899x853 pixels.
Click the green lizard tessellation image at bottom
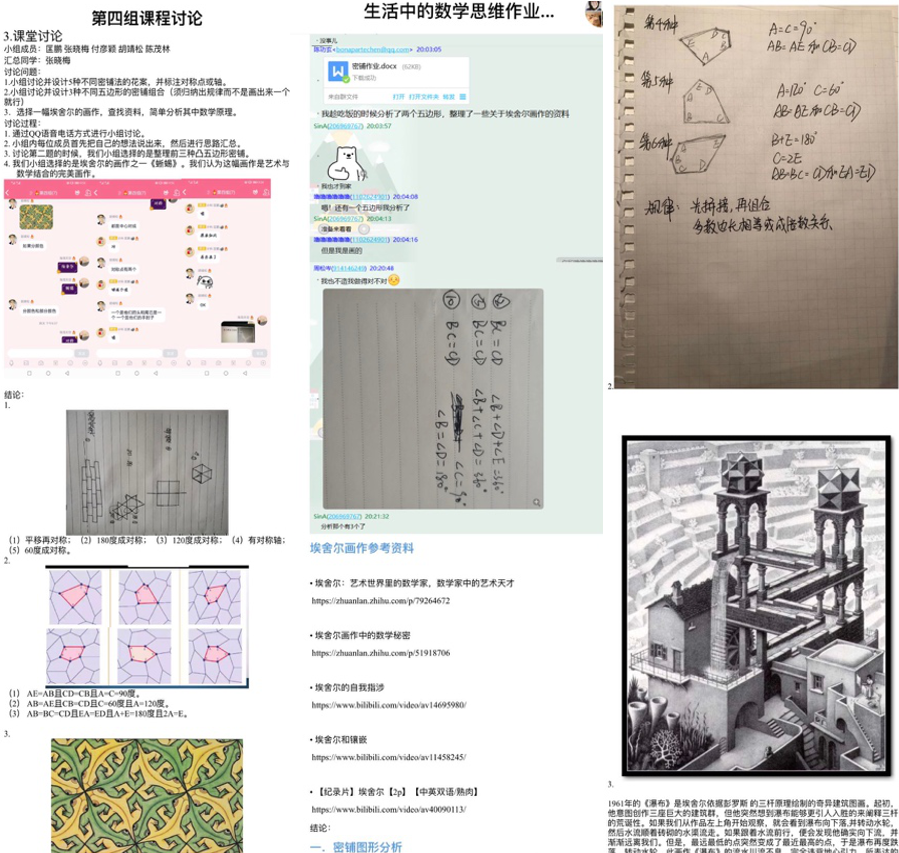tap(146, 795)
